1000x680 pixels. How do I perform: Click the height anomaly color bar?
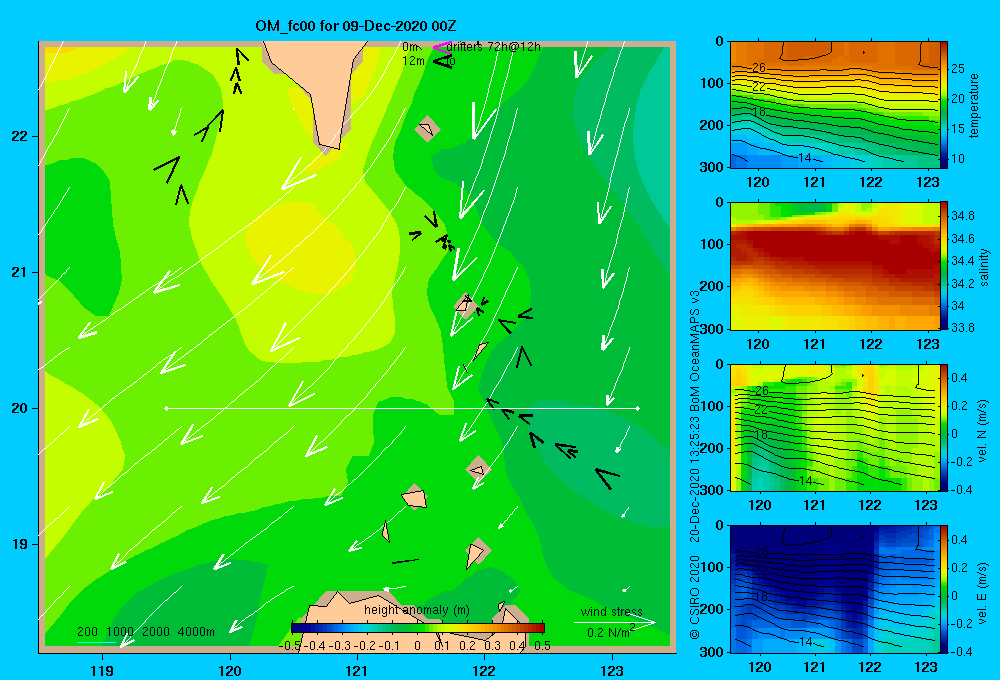(x=418, y=628)
